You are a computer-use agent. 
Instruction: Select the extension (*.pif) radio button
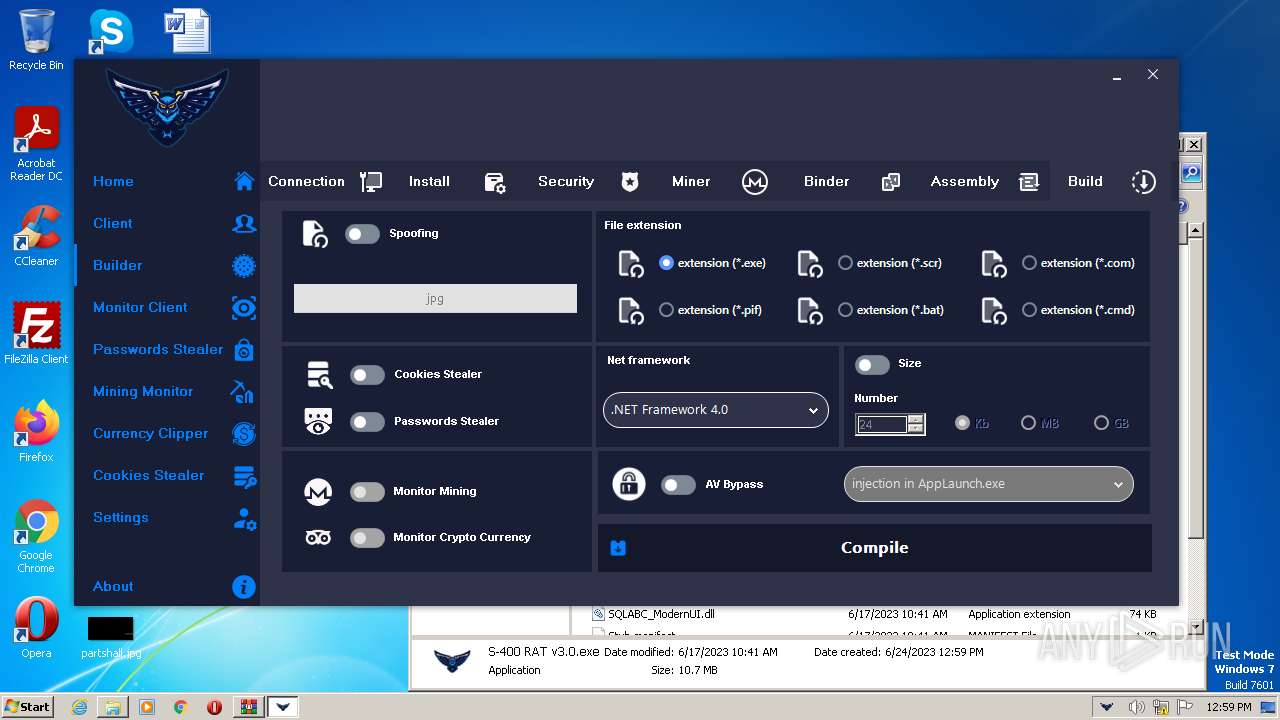tap(666, 310)
